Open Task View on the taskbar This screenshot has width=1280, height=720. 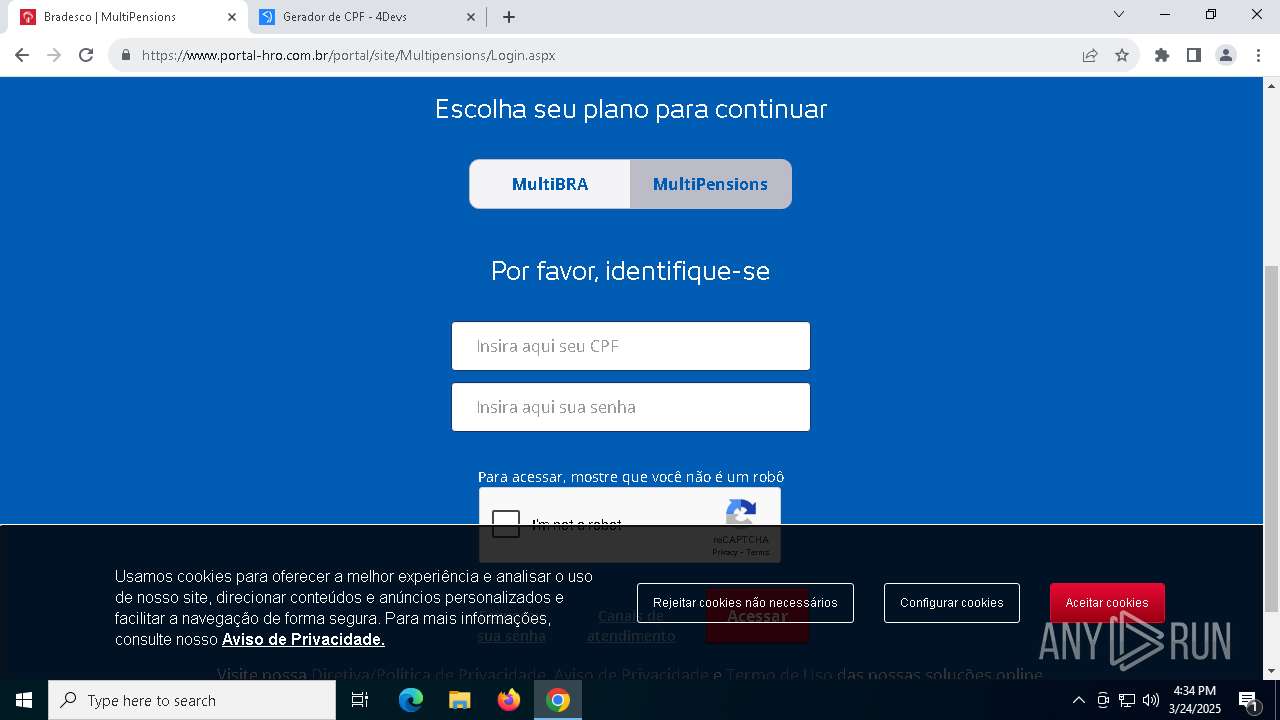click(360, 701)
